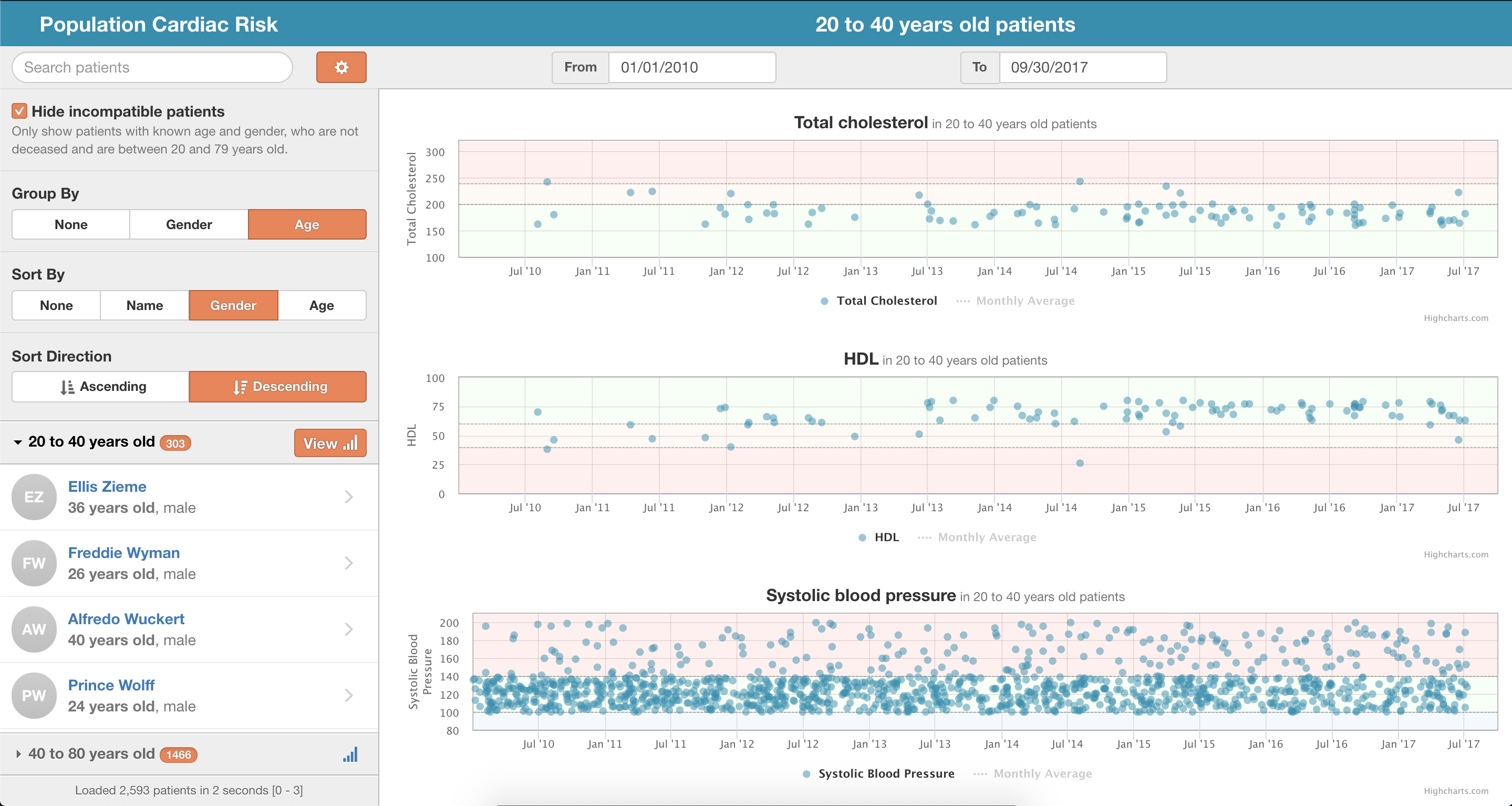Screen dimensions: 1512x806
Task: Click '36 years old, male' text
Action: pos(131,508)
